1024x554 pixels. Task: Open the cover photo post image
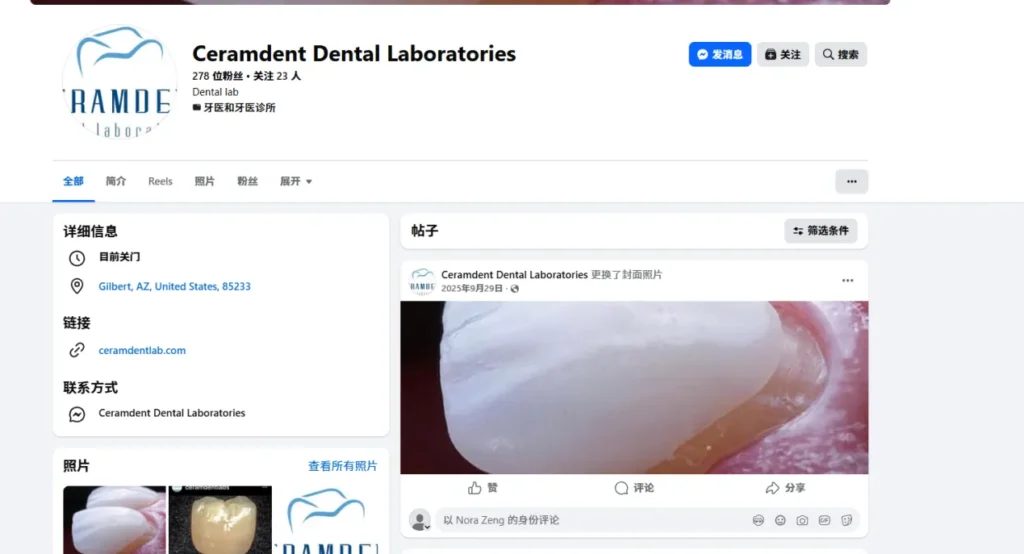[x=634, y=387]
